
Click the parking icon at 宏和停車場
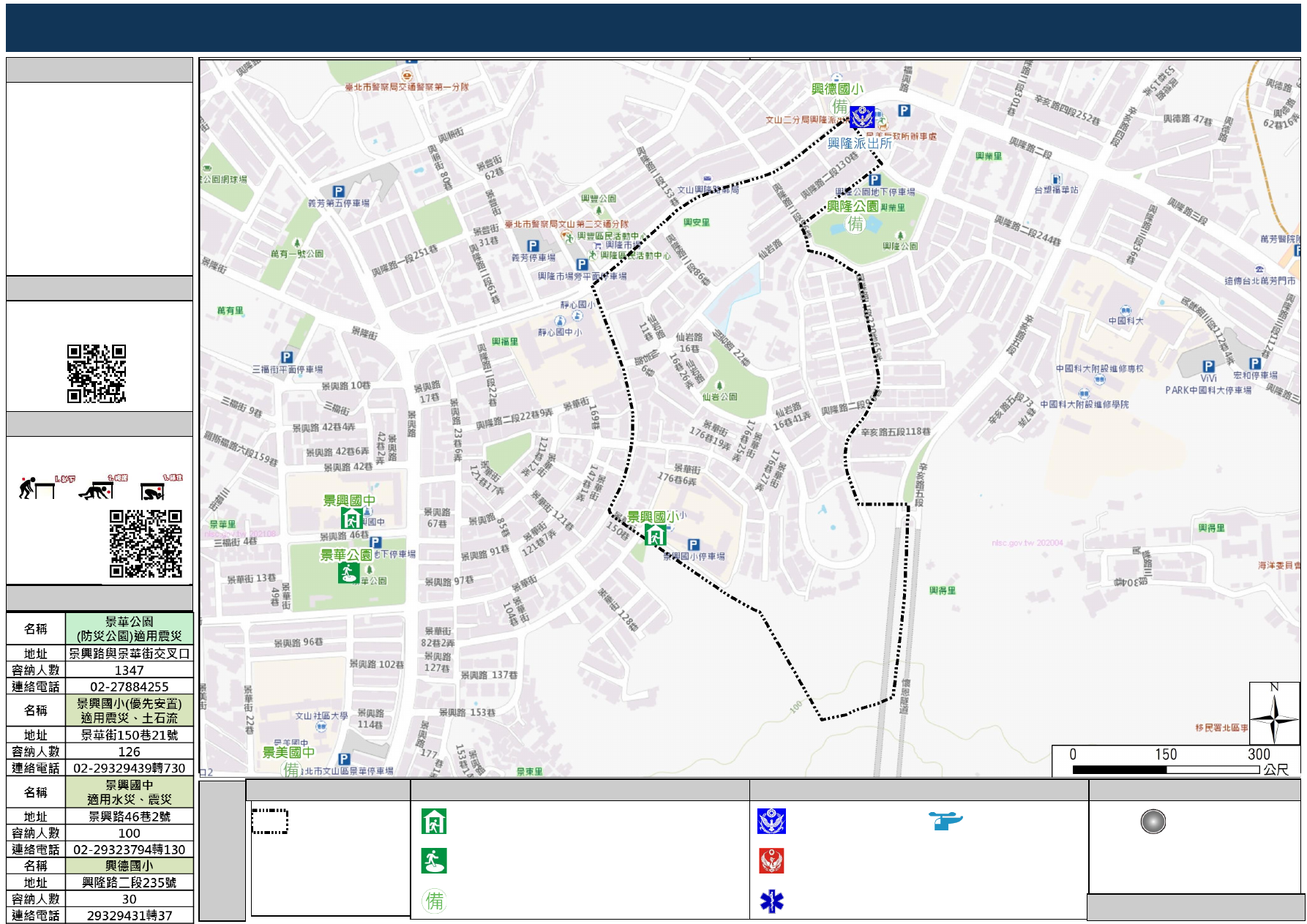[x=1255, y=364]
